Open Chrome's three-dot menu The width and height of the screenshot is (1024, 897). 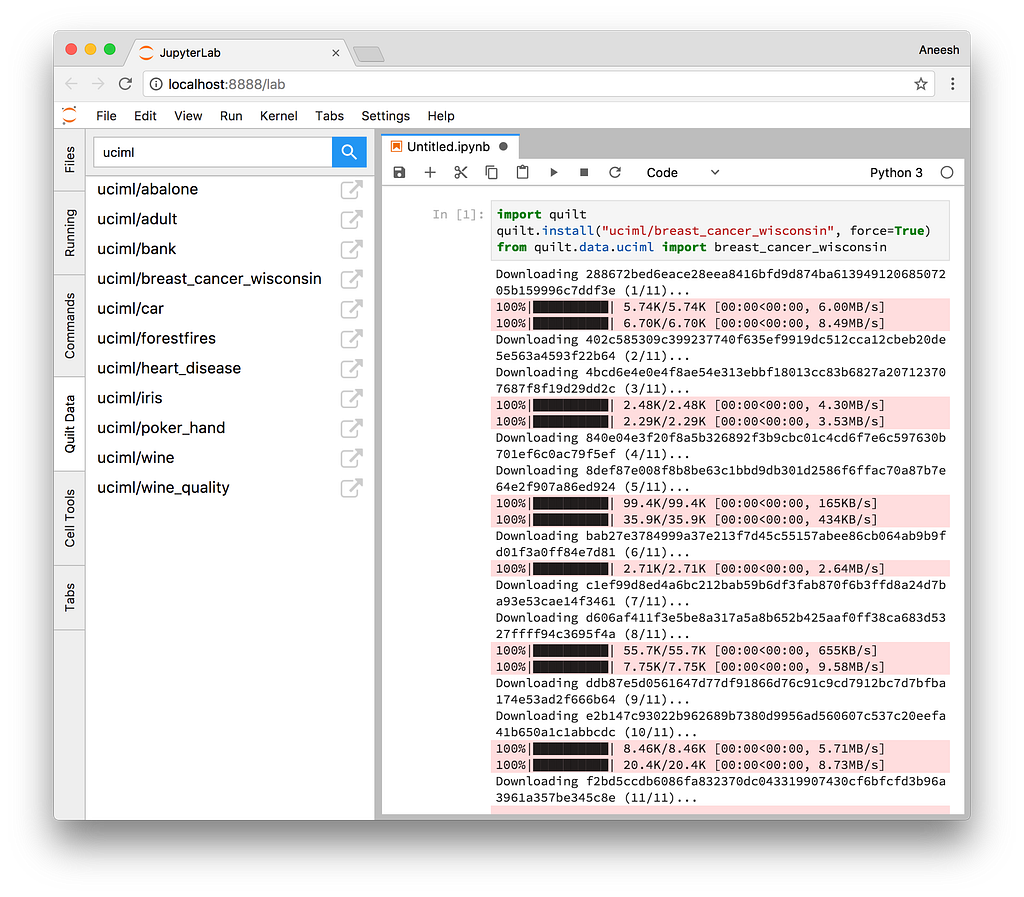953,84
